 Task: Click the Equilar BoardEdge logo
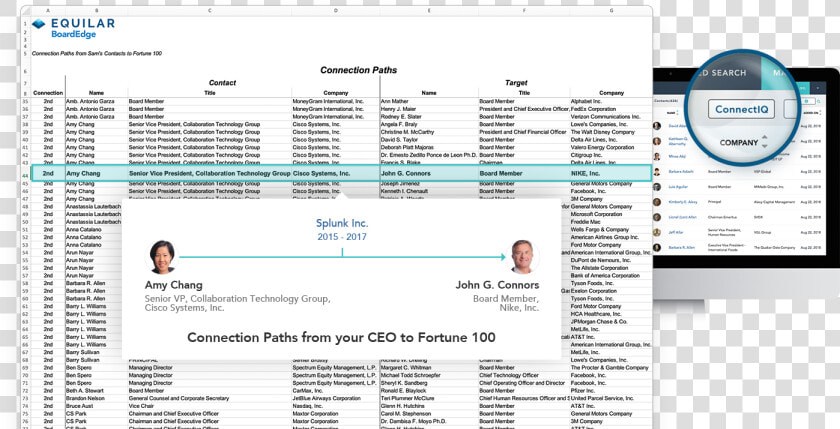pos(73,28)
